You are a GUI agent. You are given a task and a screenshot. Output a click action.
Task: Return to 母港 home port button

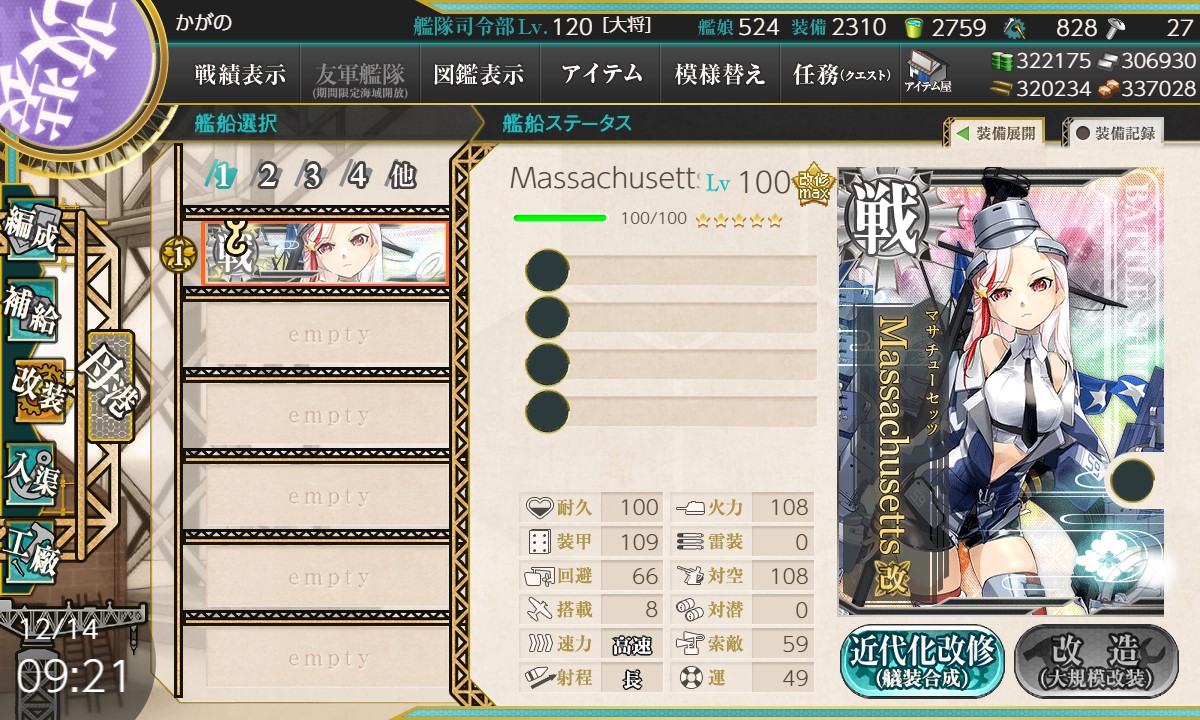(x=107, y=385)
